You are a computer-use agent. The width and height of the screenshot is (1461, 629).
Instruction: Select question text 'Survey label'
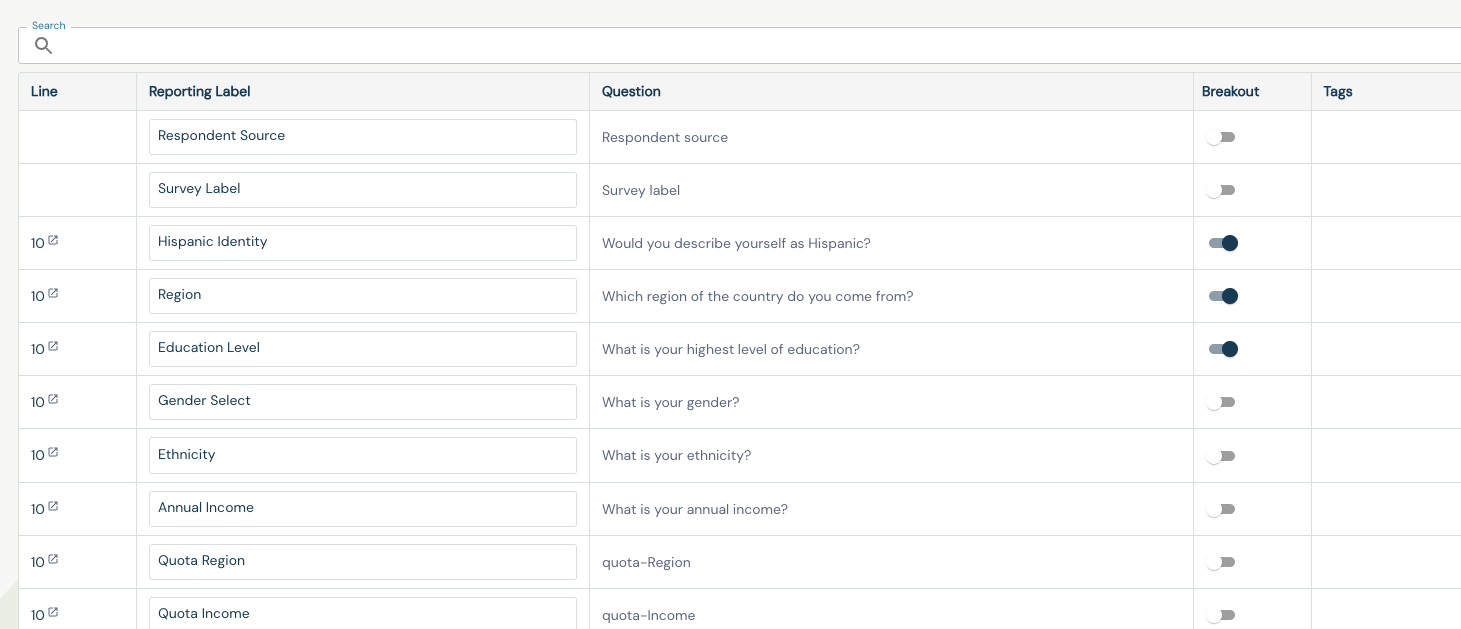pos(641,190)
